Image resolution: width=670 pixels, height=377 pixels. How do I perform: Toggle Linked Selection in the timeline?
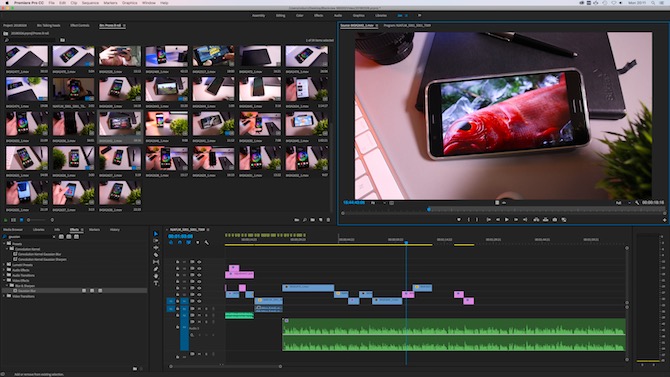pos(188,243)
